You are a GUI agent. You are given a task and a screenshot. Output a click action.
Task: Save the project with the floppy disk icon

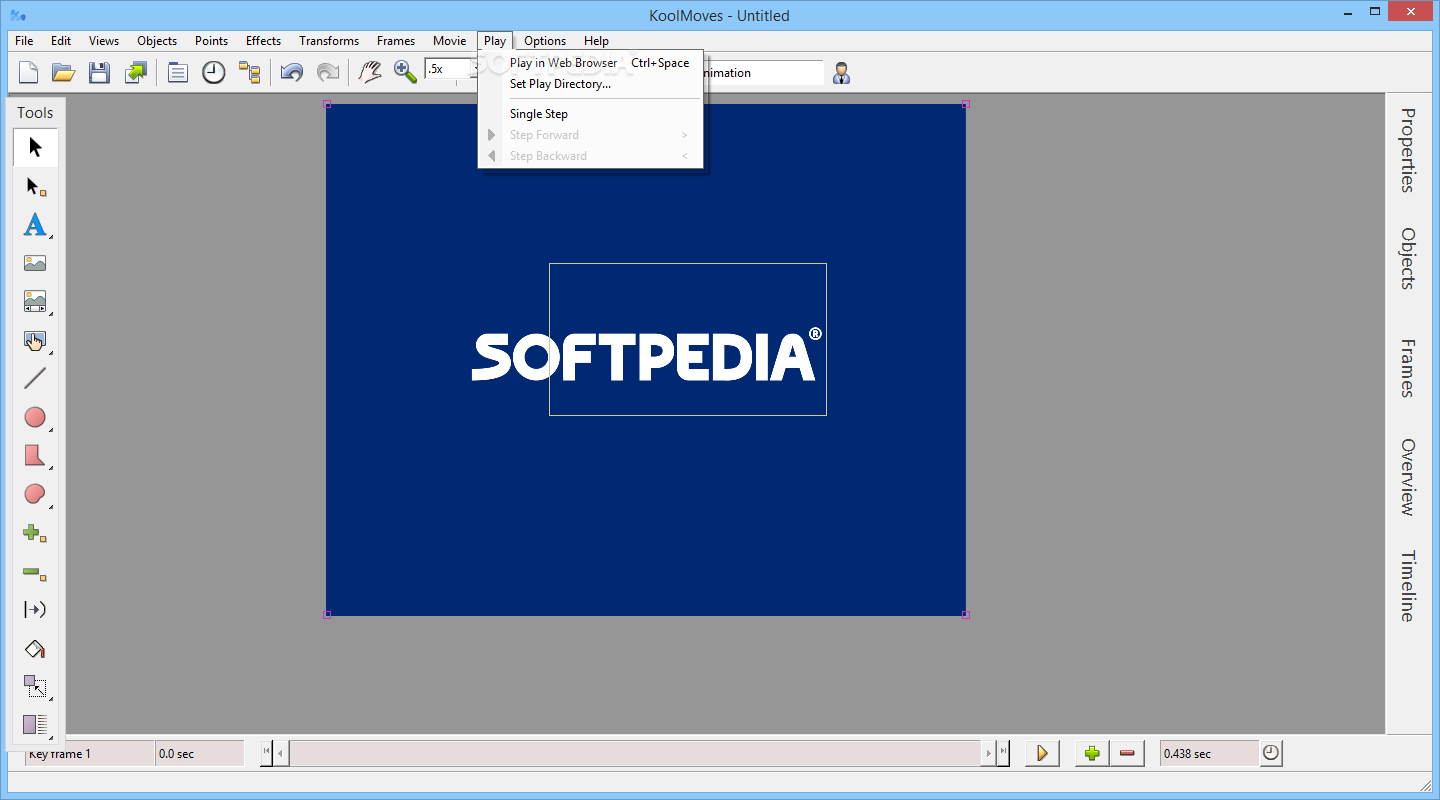tap(99, 72)
